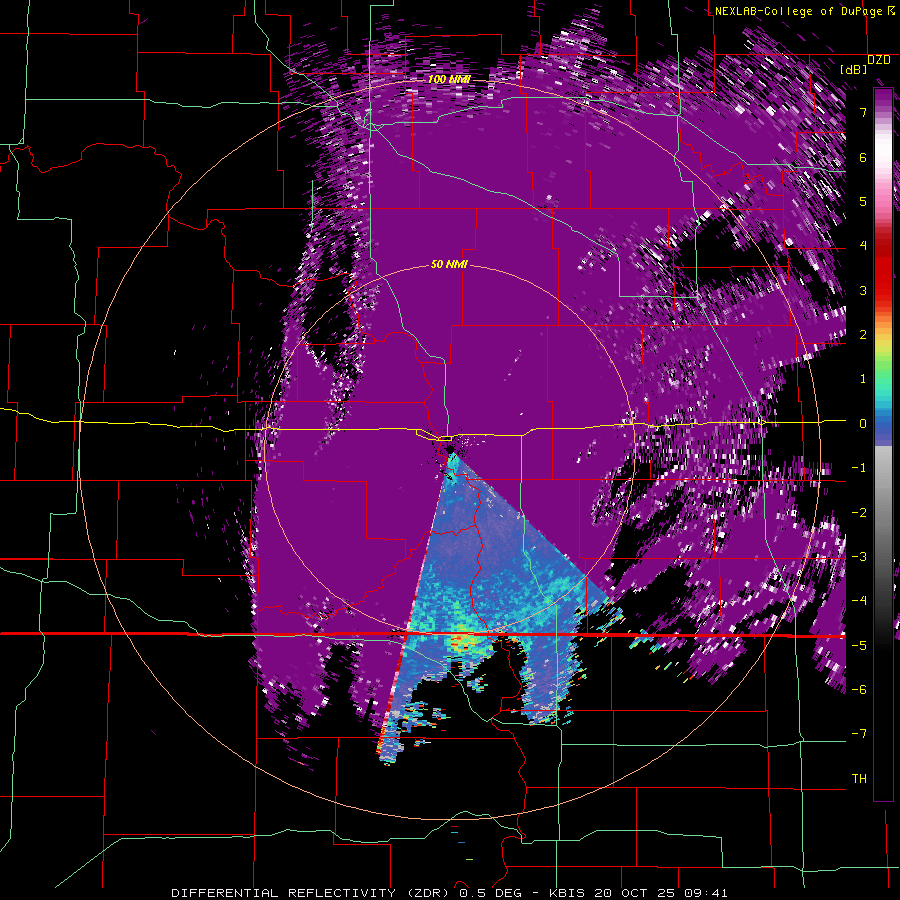Click the [dB] units label
Image resolution: width=900 pixels, height=900 pixels.
854,69
